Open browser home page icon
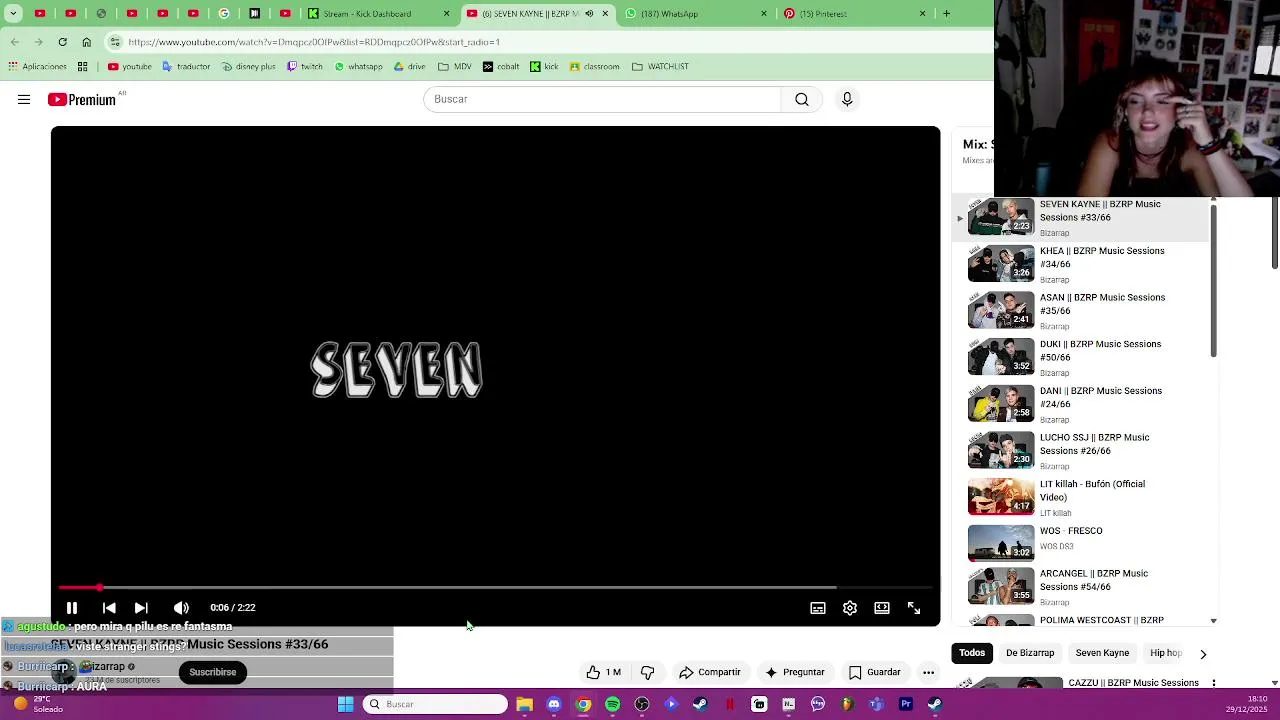Image resolution: width=1280 pixels, height=720 pixels. click(x=86, y=42)
